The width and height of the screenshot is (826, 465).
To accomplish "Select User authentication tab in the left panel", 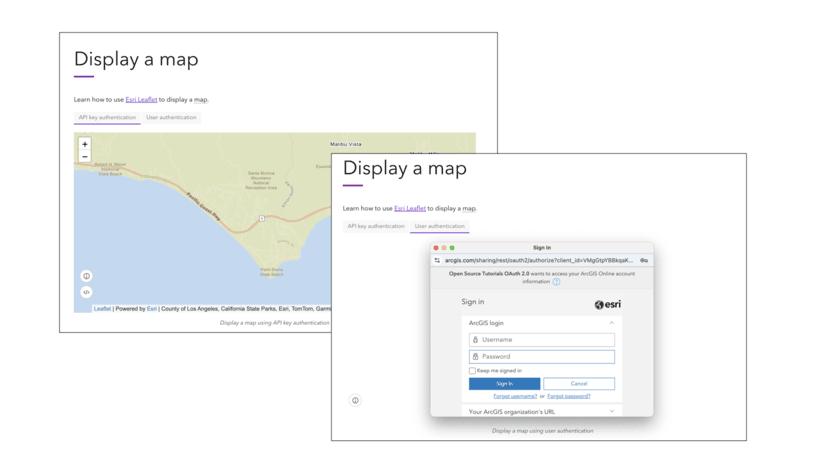I will (171, 117).
